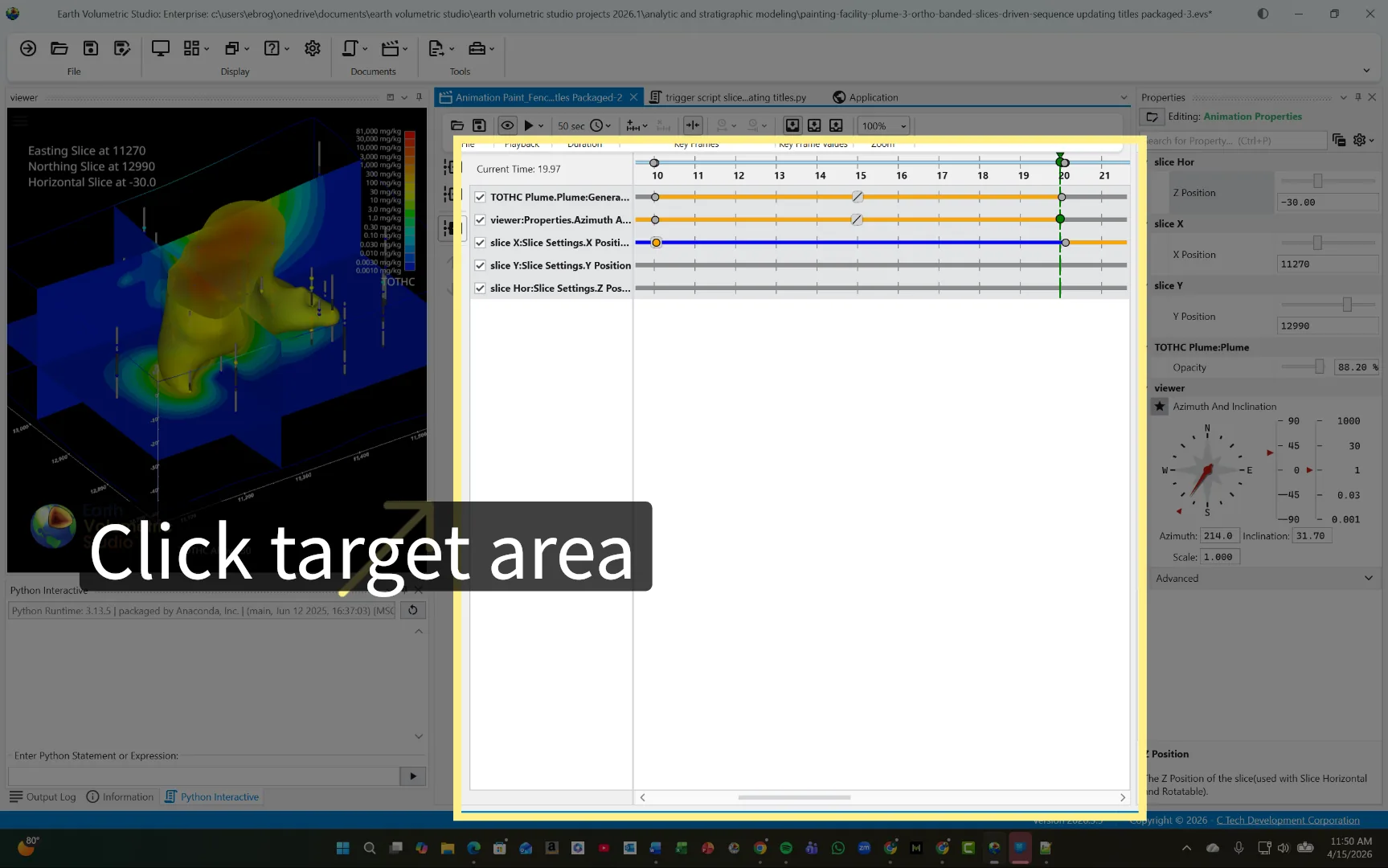
Task: Click the Python statement input field
Action: click(204, 776)
